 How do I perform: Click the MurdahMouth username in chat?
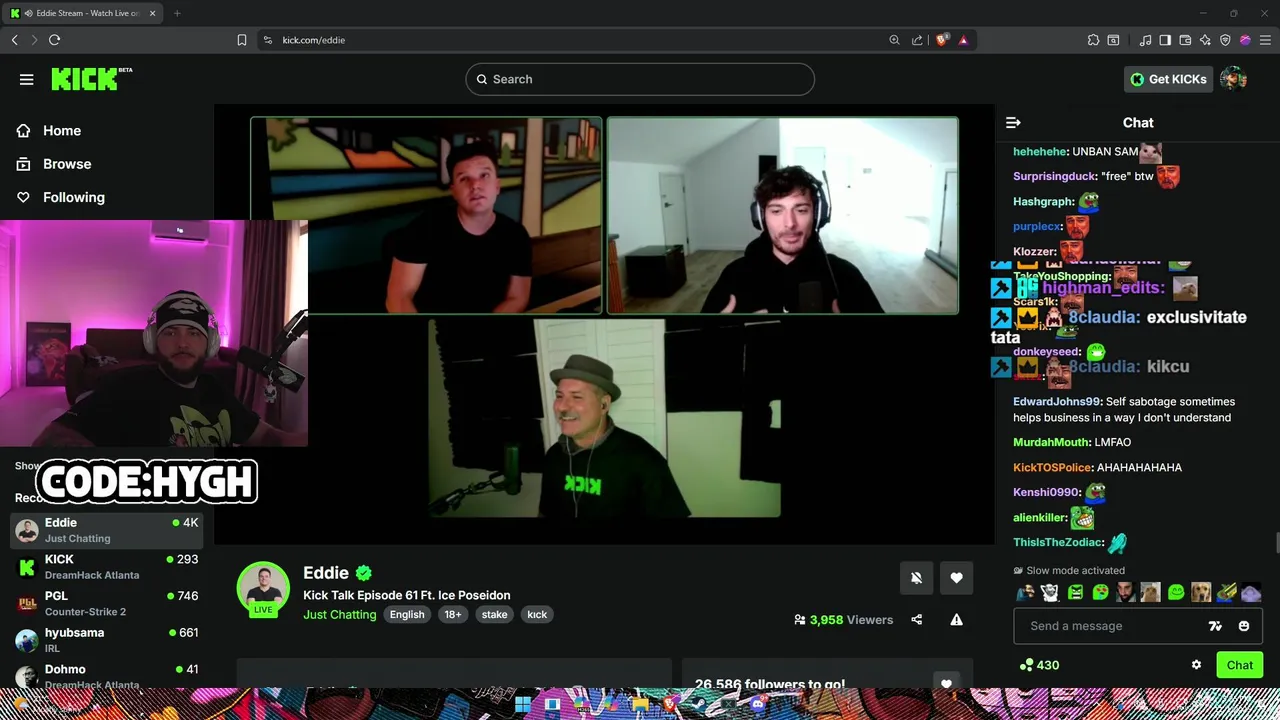[1051, 442]
